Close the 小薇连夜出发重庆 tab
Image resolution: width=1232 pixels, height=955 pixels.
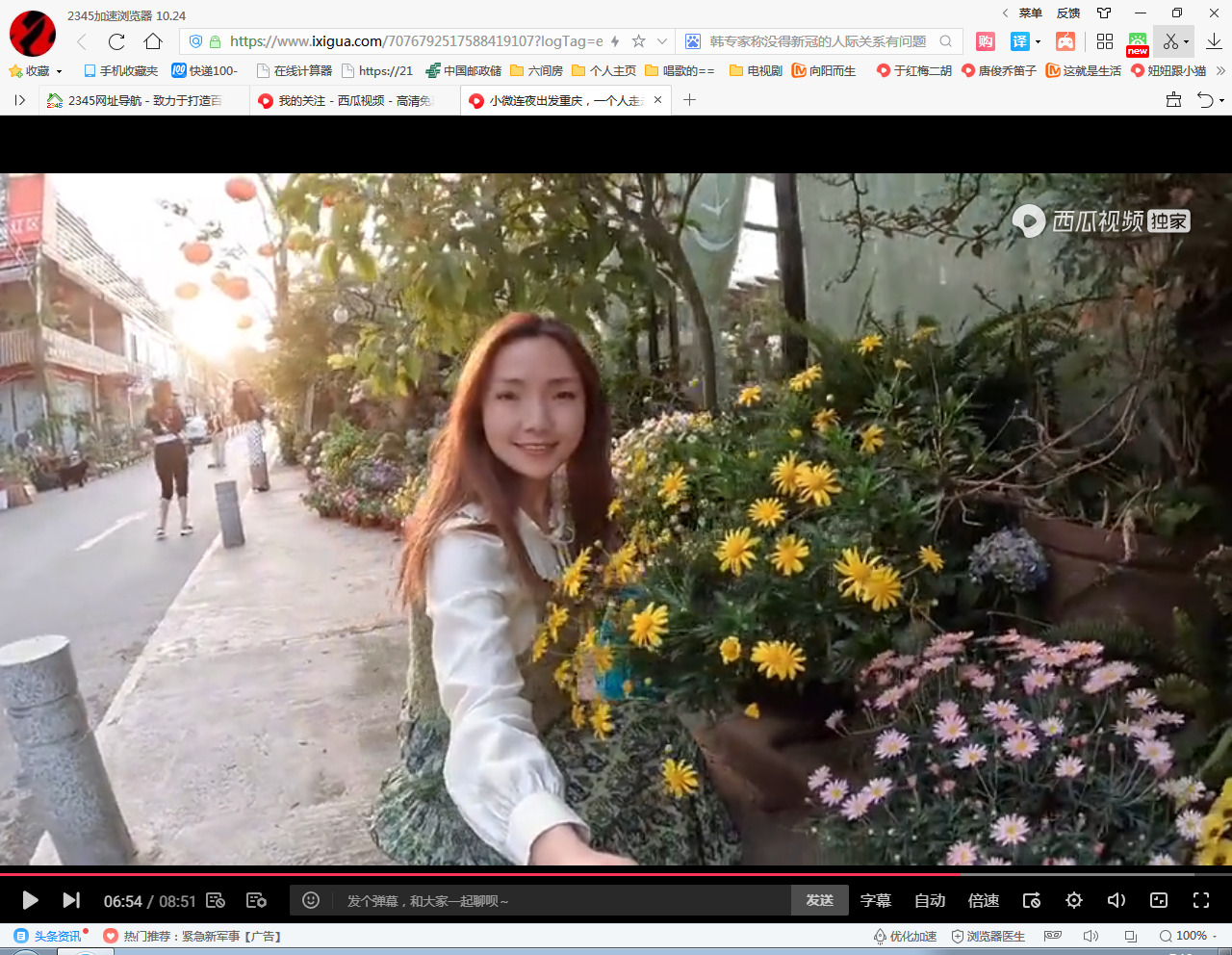coord(658,99)
